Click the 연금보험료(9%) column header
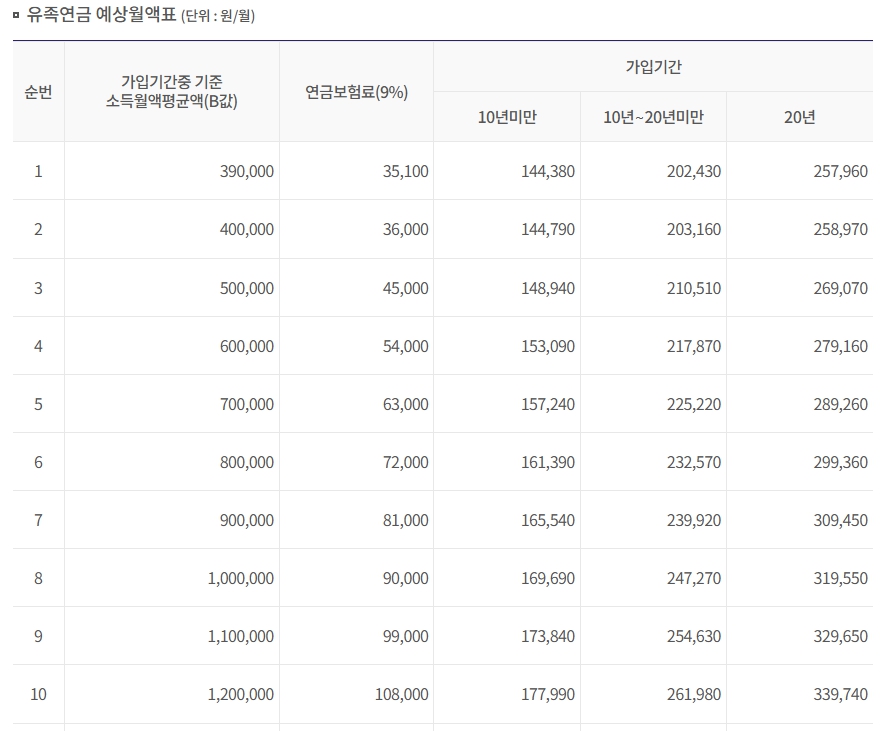Screen dimensions: 881x731 click(x=356, y=92)
